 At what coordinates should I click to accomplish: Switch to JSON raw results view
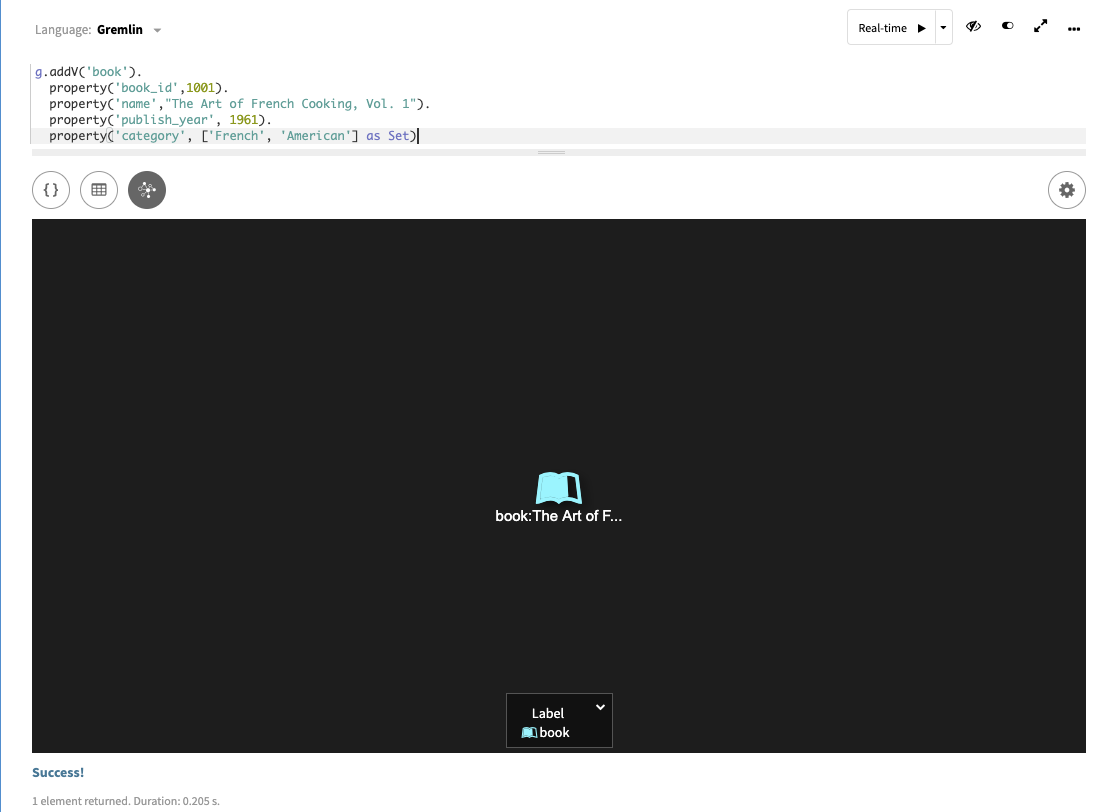click(51, 190)
